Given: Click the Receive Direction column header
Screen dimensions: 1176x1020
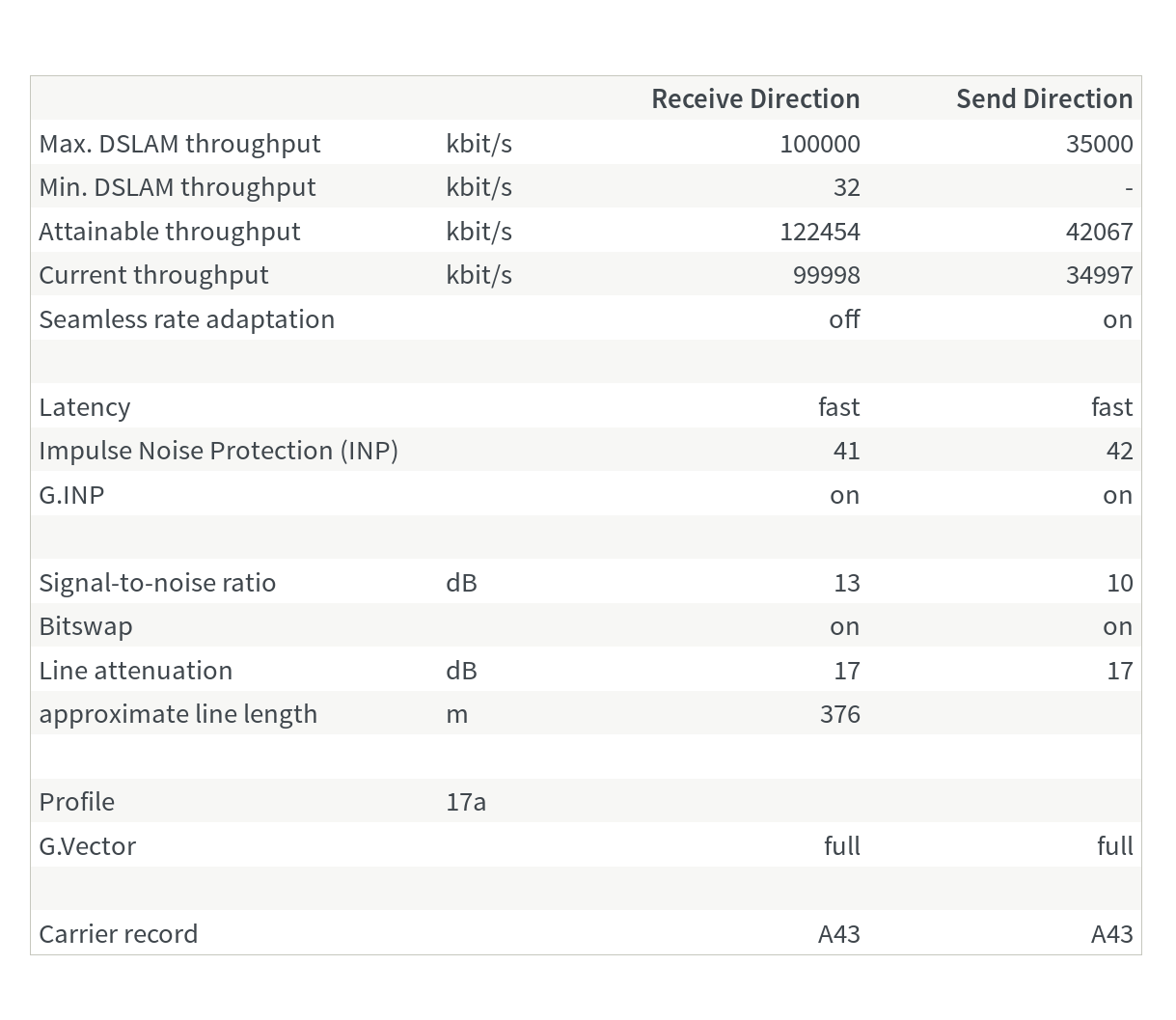Looking at the screenshot, I should (755, 98).
